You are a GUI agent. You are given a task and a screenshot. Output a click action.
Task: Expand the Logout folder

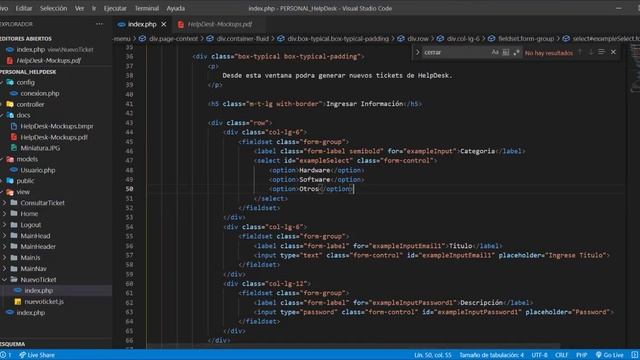tap(31, 225)
